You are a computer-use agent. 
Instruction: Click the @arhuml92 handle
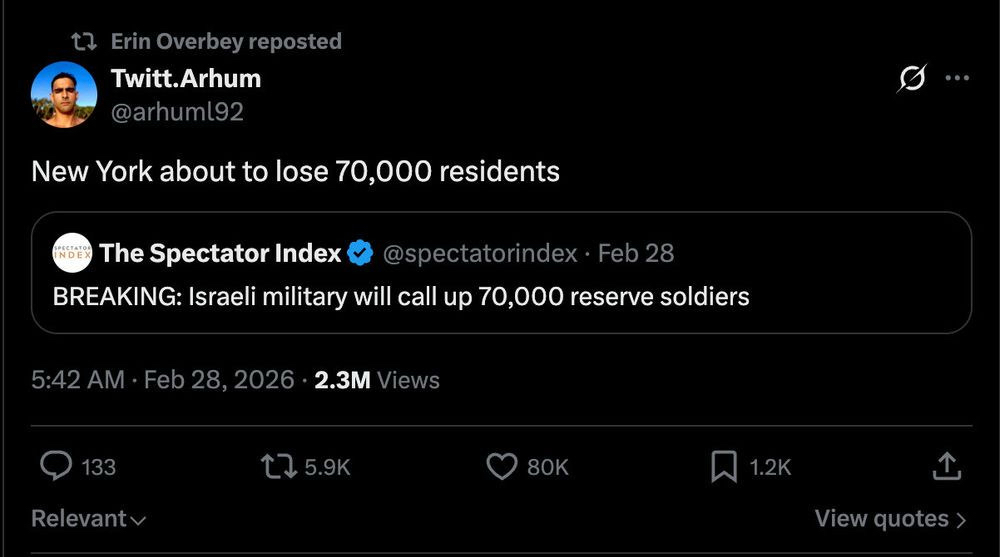[177, 111]
